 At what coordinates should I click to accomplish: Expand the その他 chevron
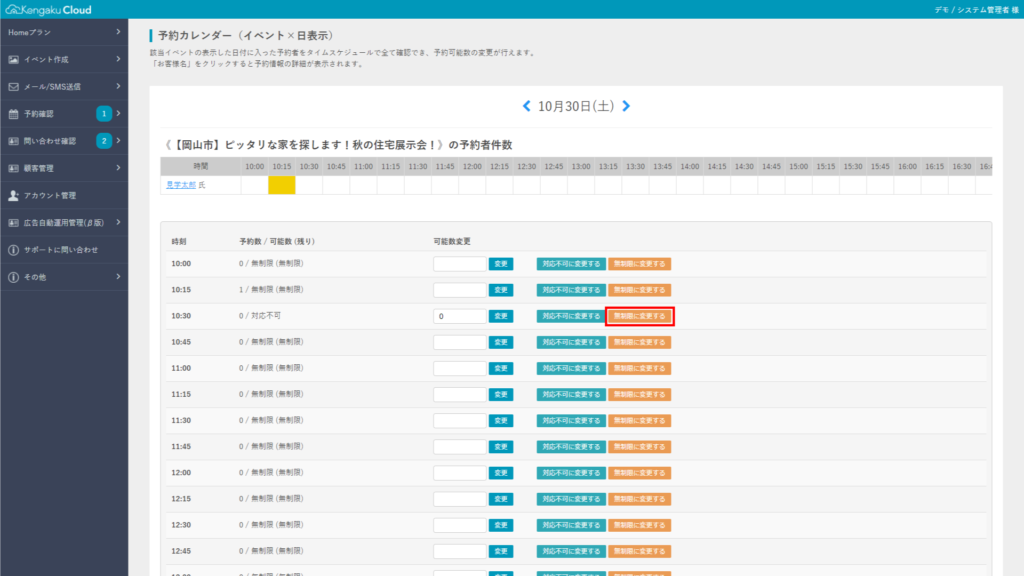pos(118,277)
